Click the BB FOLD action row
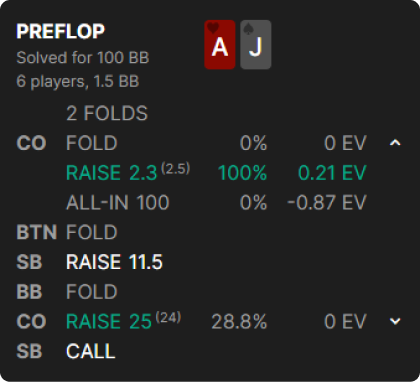Screen dimensions: 420x382 point(67,291)
